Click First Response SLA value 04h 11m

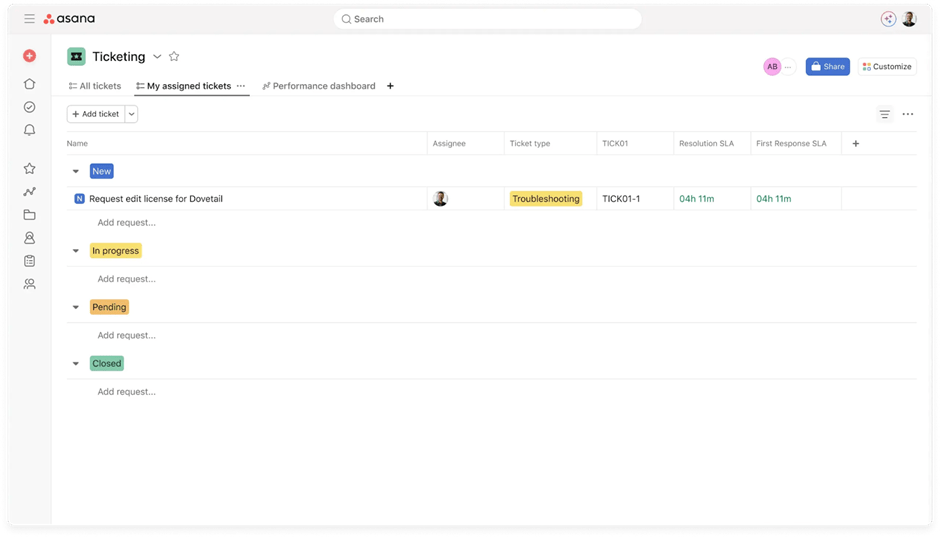click(x=773, y=198)
